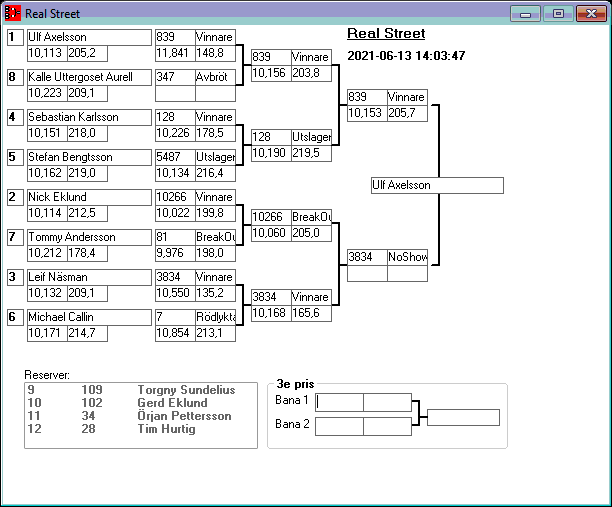Viewport: 612px width, 507px height.
Task: Click the Kalle Uttergoset Aurell name field
Action: coord(88,77)
